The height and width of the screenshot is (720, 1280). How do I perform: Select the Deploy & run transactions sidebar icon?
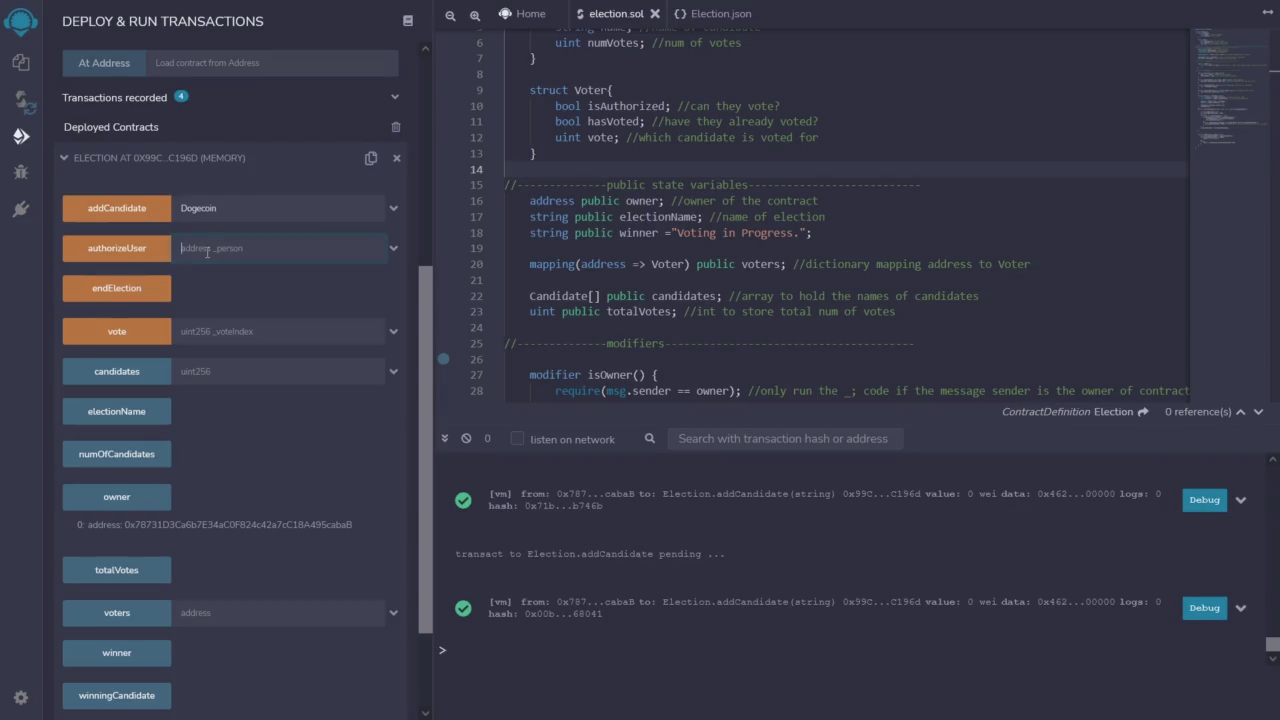(21, 137)
